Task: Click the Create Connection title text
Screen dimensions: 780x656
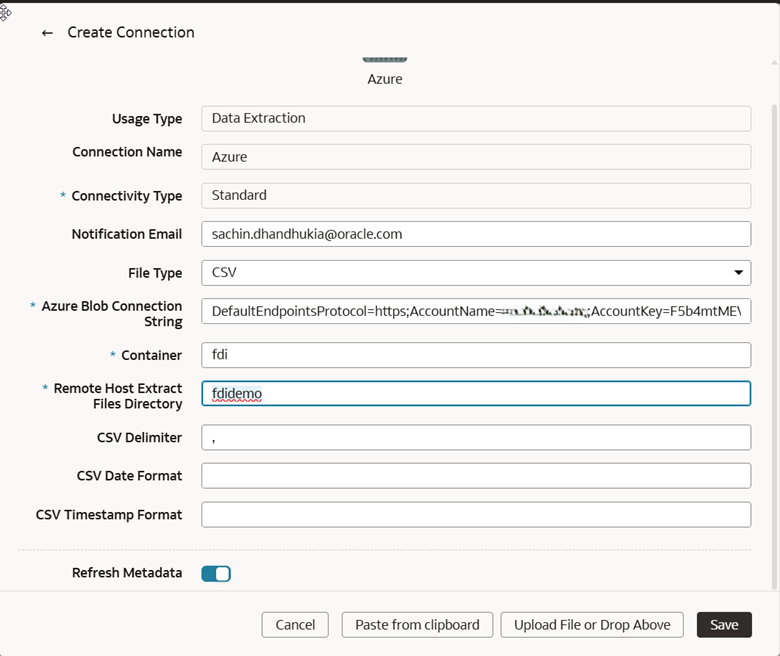Action: click(131, 32)
